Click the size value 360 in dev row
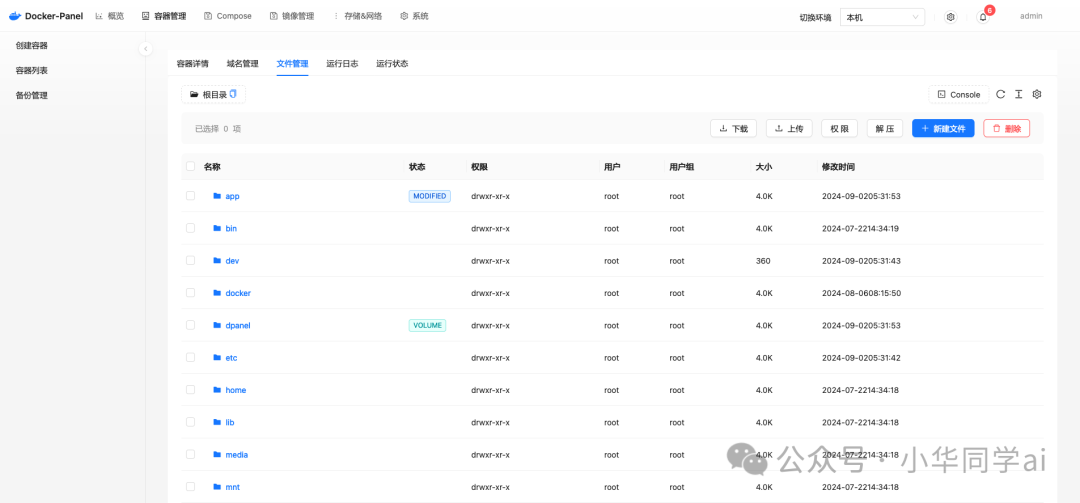Viewport: 1080px width, 503px height. [762, 260]
